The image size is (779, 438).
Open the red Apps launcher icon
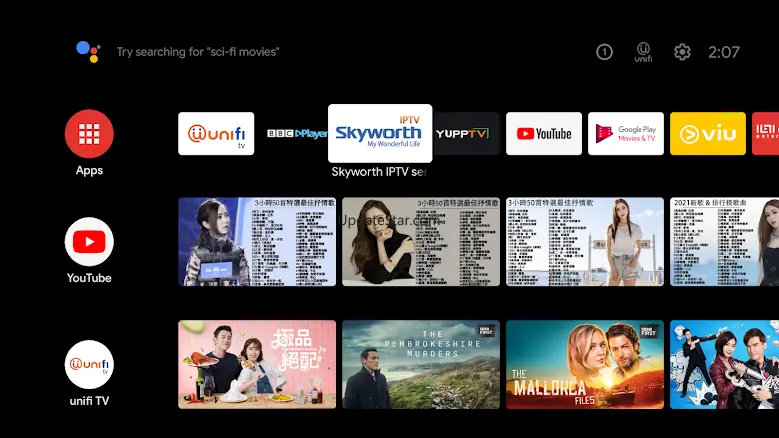89,134
